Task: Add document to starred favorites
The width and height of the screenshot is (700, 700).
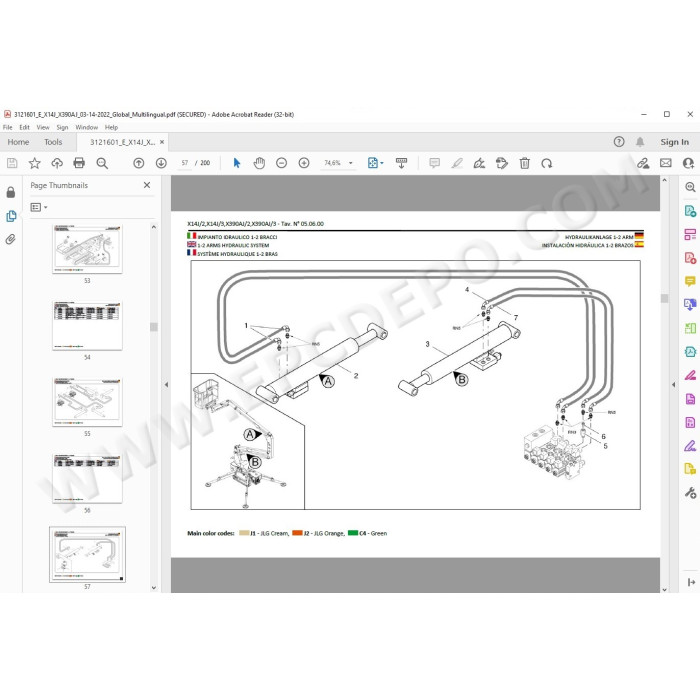Action: [x=34, y=163]
